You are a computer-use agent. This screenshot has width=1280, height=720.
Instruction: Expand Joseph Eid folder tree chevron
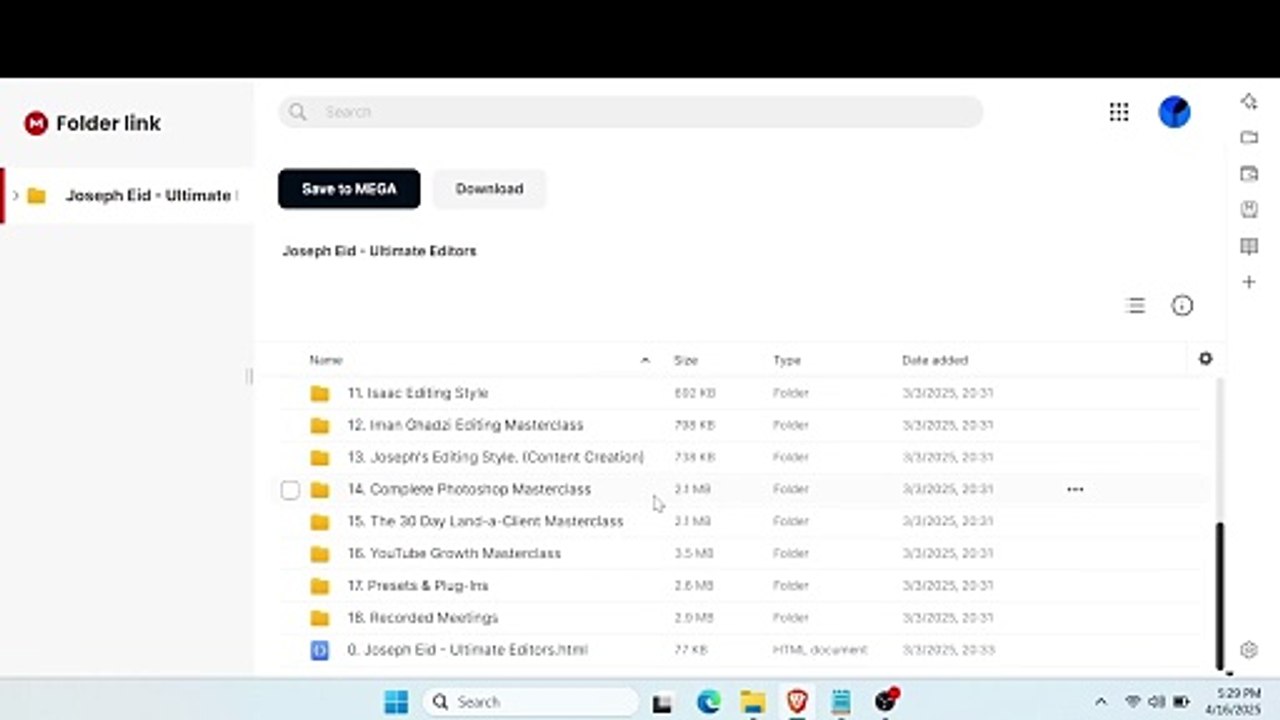[16, 195]
